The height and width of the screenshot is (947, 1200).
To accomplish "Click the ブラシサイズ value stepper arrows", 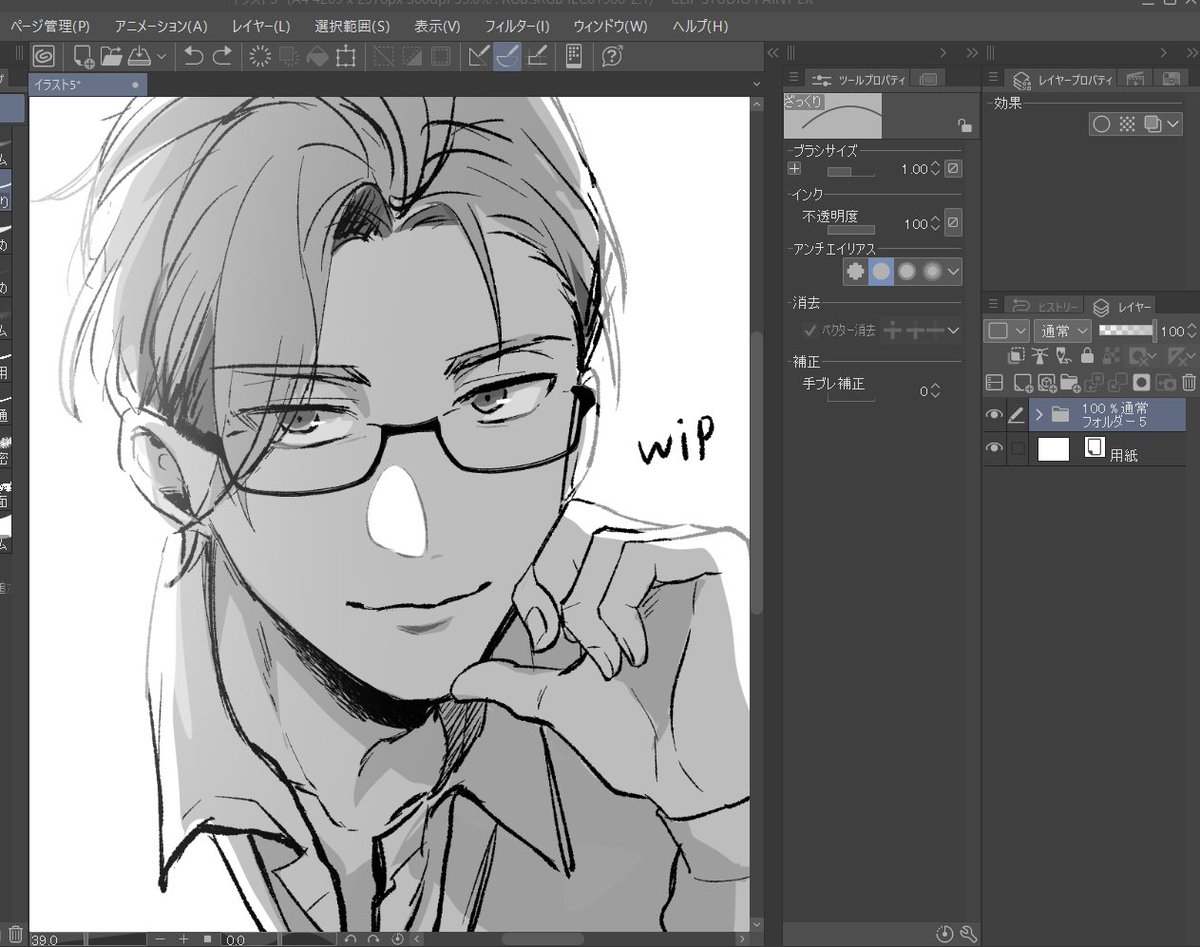I will (x=935, y=169).
